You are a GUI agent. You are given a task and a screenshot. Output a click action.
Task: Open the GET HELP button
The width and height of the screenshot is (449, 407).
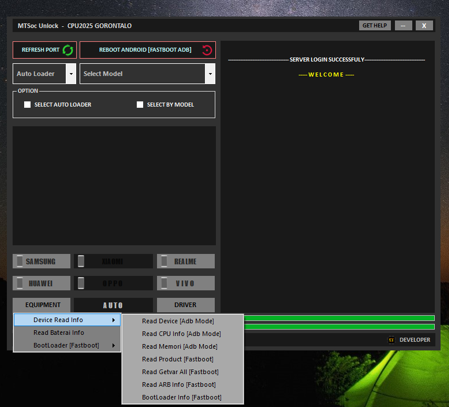(x=375, y=26)
